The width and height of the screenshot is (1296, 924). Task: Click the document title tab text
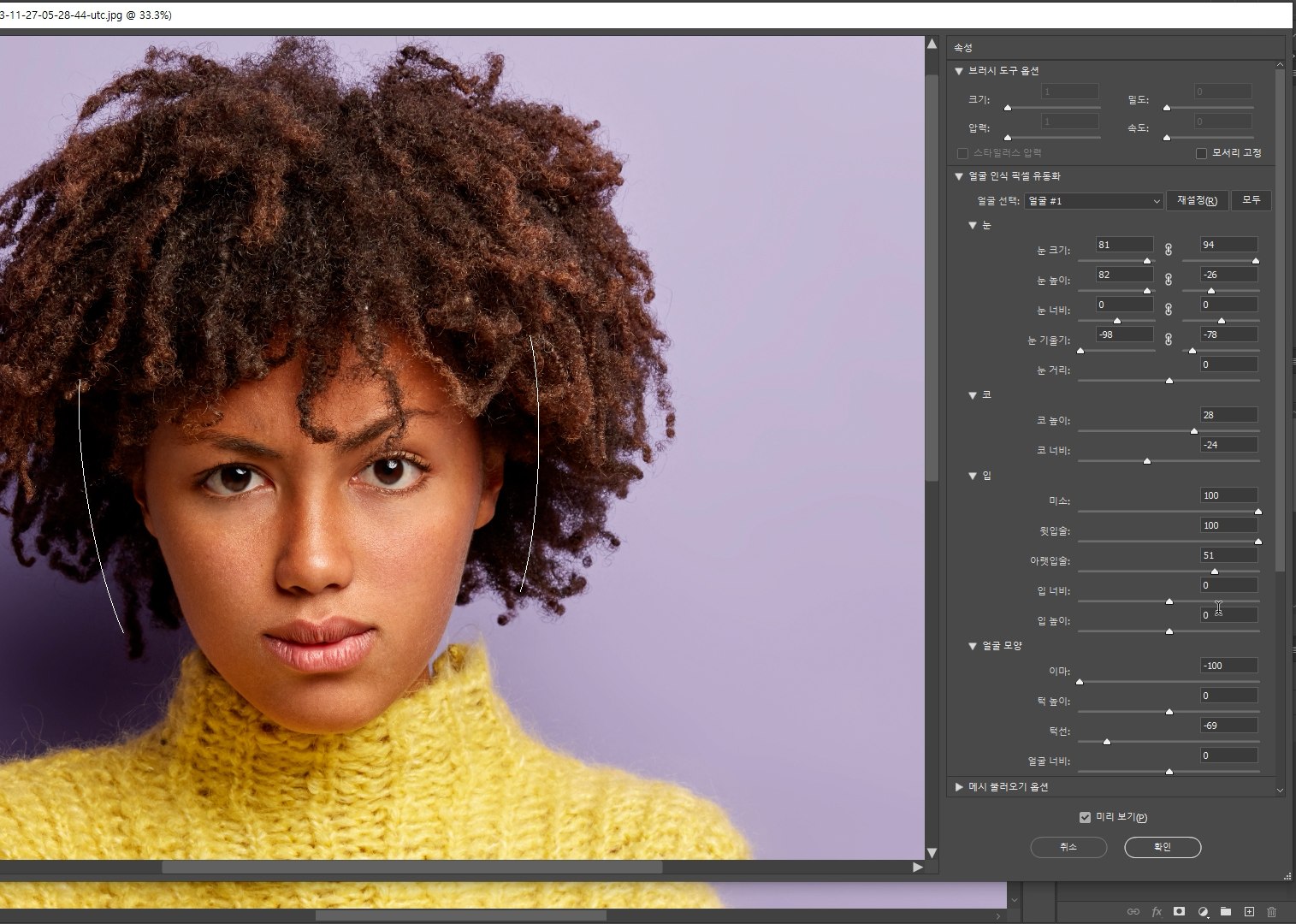[x=86, y=15]
